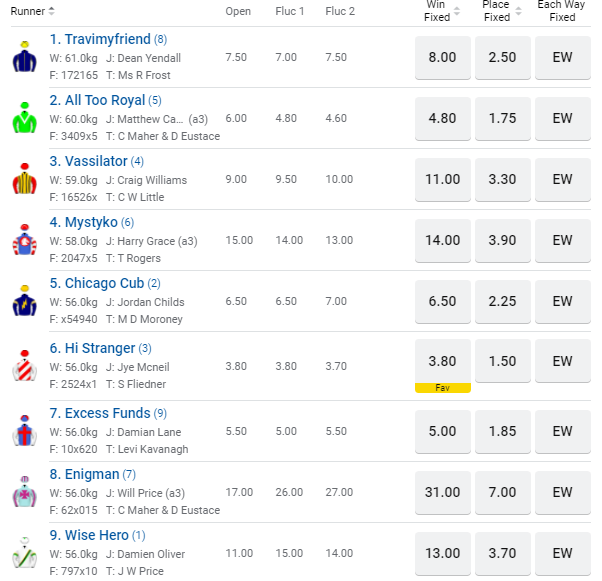Select 8.00 win odds for Travimyfriend
The height and width of the screenshot is (581, 602).
[442, 58]
